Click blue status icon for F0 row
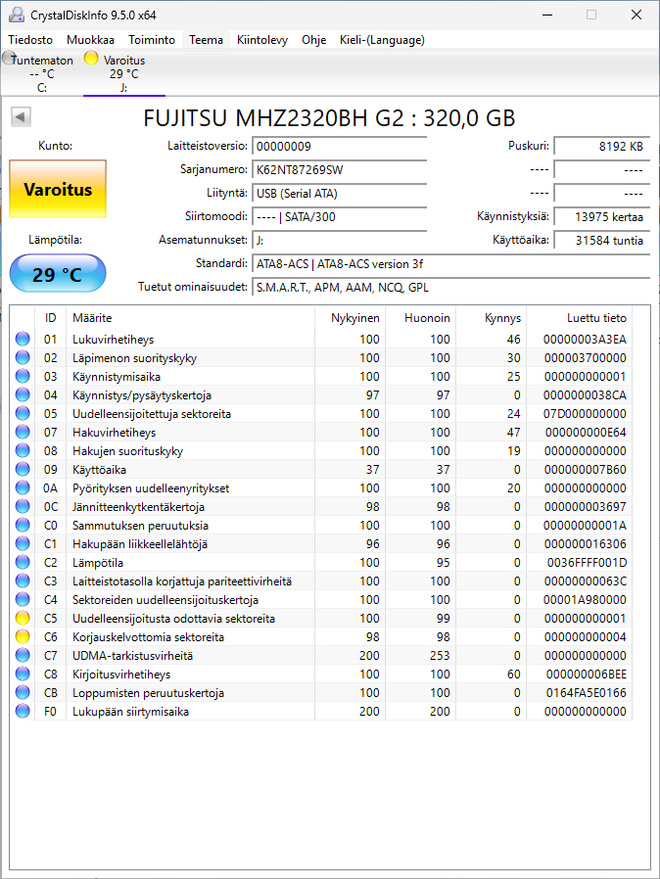This screenshot has width=660, height=879. [x=22, y=711]
